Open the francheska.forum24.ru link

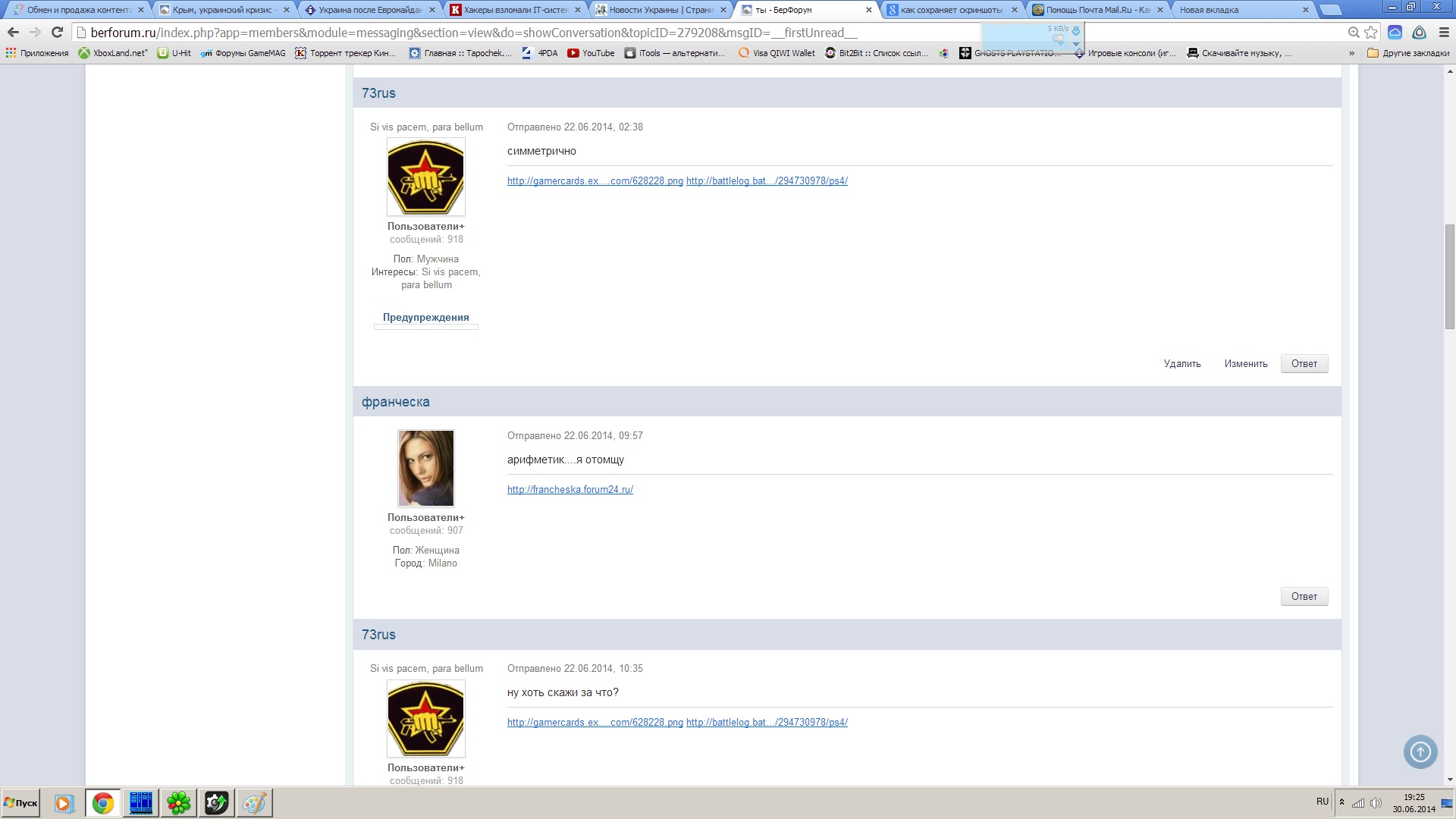click(570, 490)
